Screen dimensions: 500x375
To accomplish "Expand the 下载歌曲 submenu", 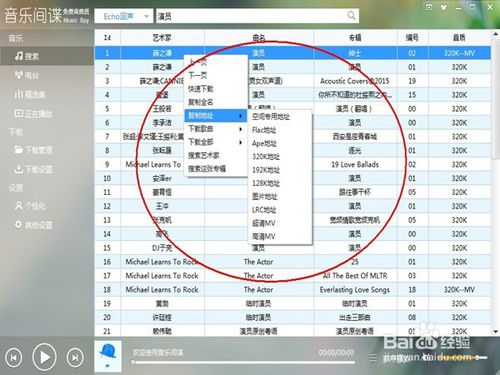I will (215, 129).
